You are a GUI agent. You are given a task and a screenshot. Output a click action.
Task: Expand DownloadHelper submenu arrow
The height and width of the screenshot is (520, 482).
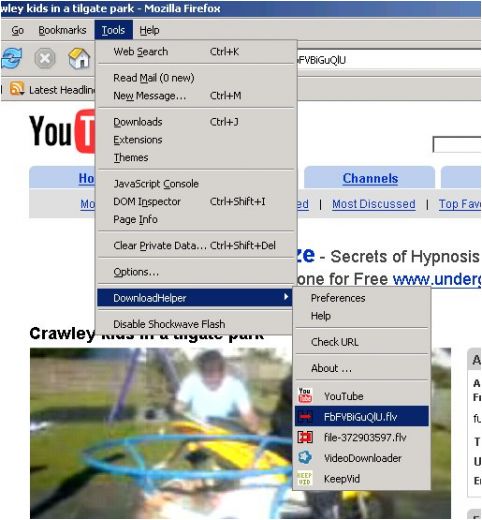[x=286, y=297]
